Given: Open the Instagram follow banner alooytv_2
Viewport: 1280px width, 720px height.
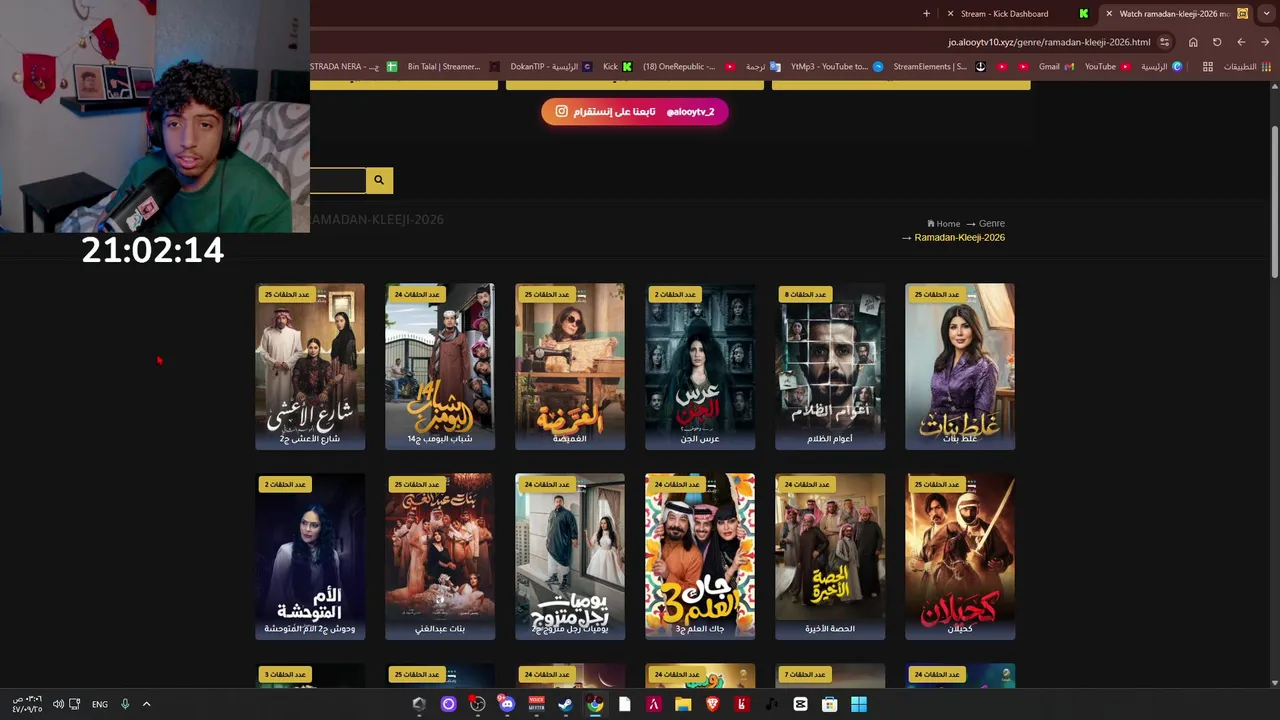Looking at the screenshot, I should point(635,112).
